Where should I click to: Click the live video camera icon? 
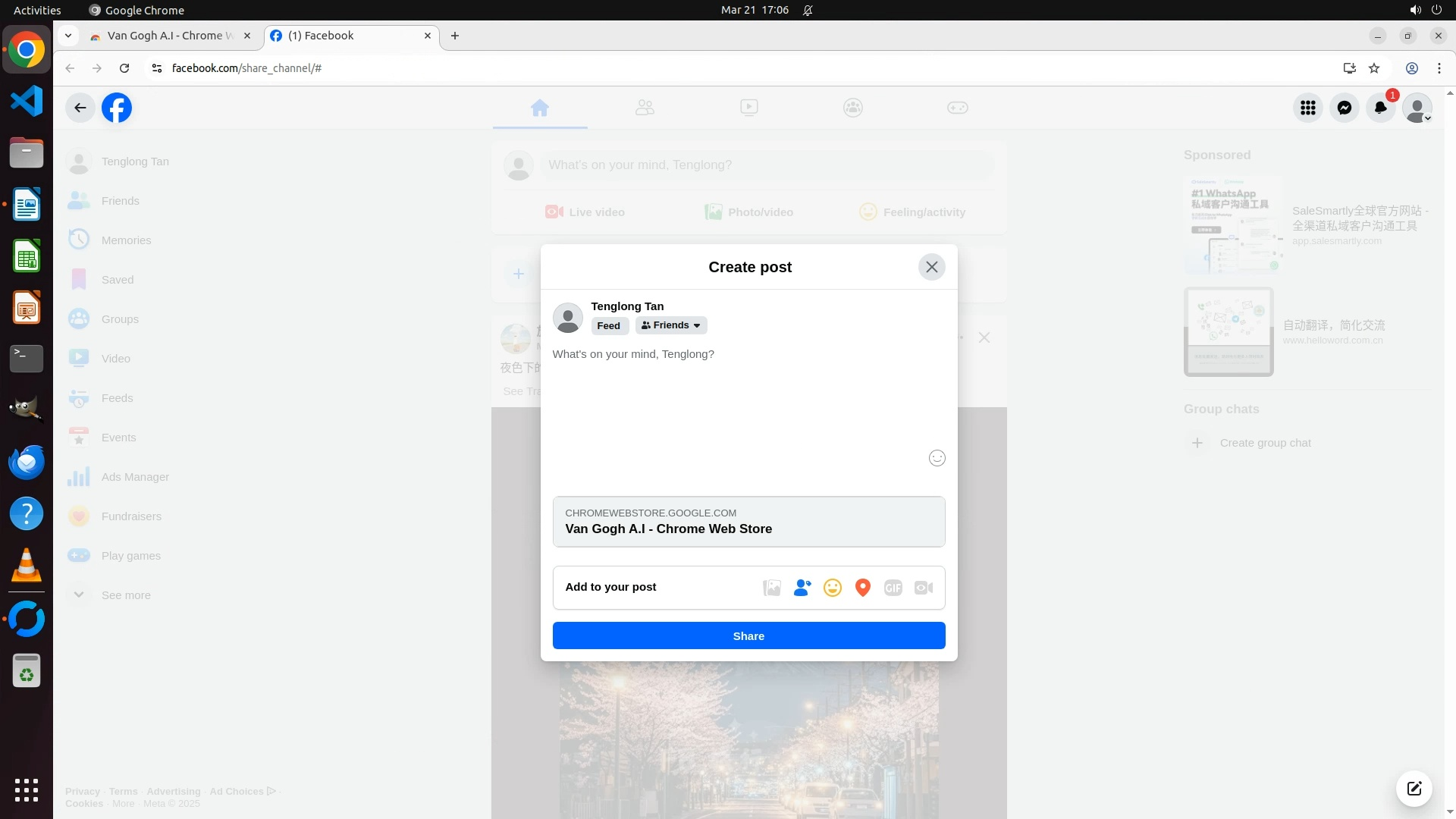(923, 588)
